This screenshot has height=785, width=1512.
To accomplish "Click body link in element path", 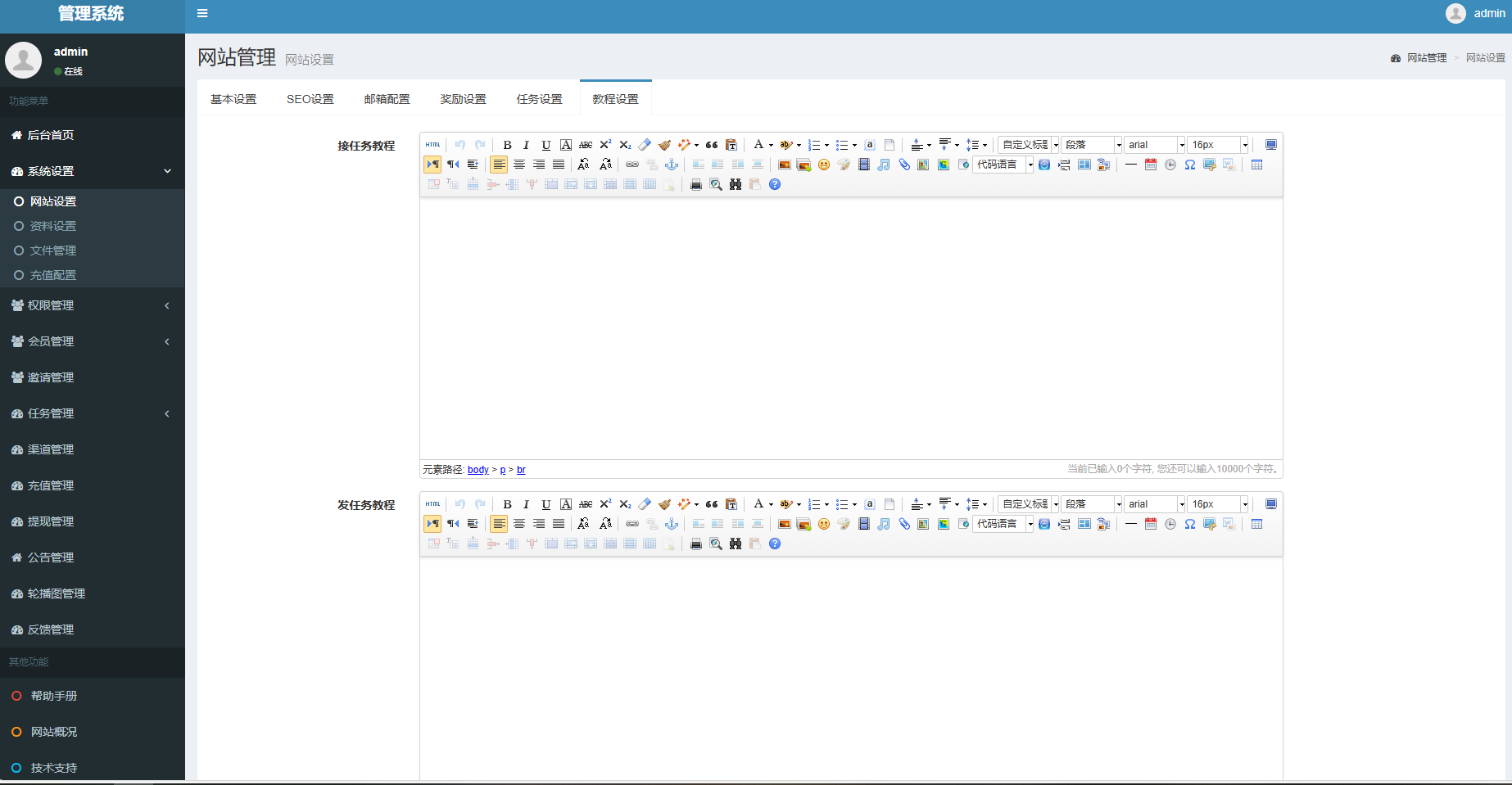I will pos(478,470).
